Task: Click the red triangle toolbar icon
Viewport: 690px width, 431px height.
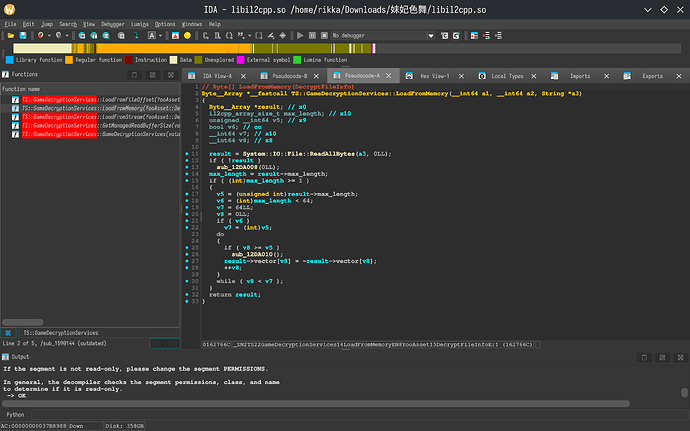Action: coord(175,36)
